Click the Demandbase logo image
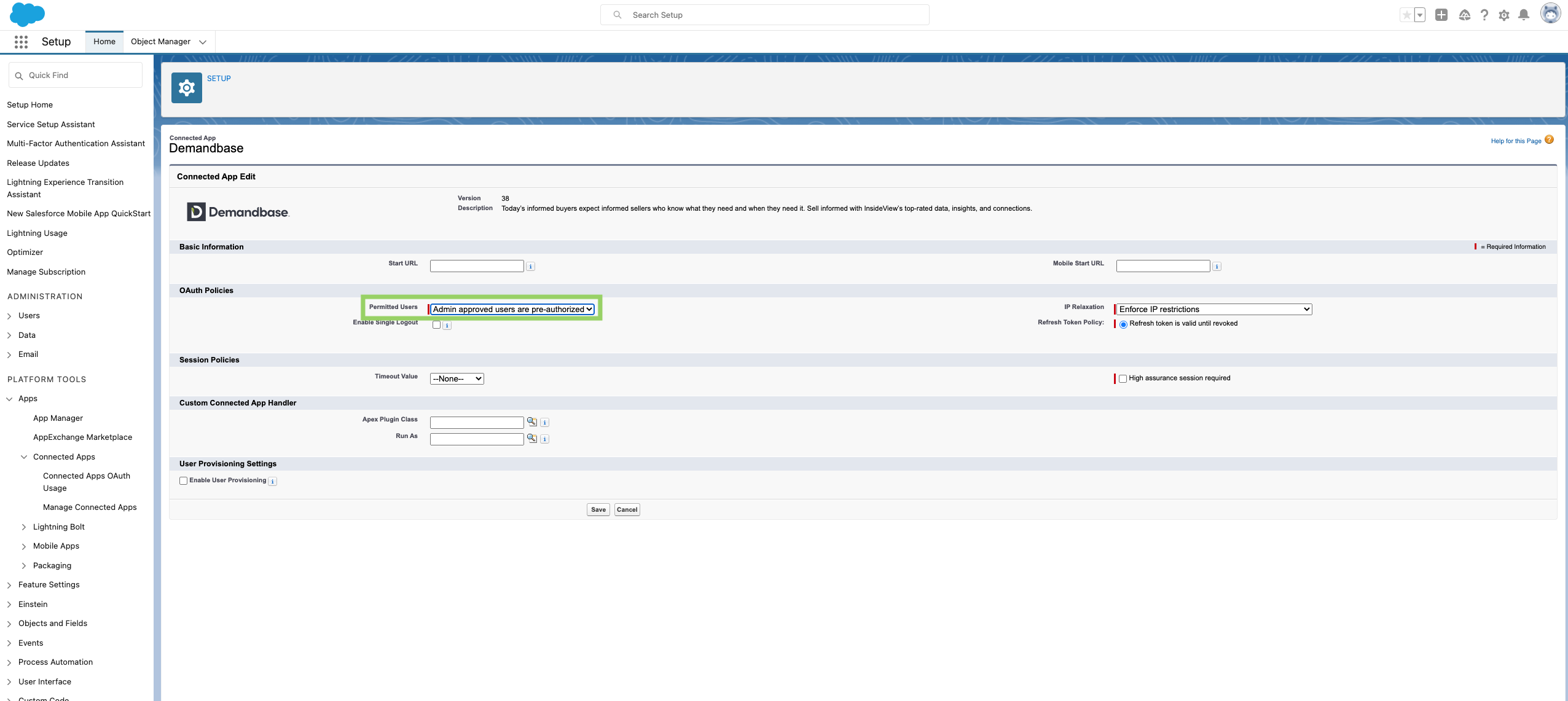Viewport: 1568px width, 701px height. click(238, 212)
